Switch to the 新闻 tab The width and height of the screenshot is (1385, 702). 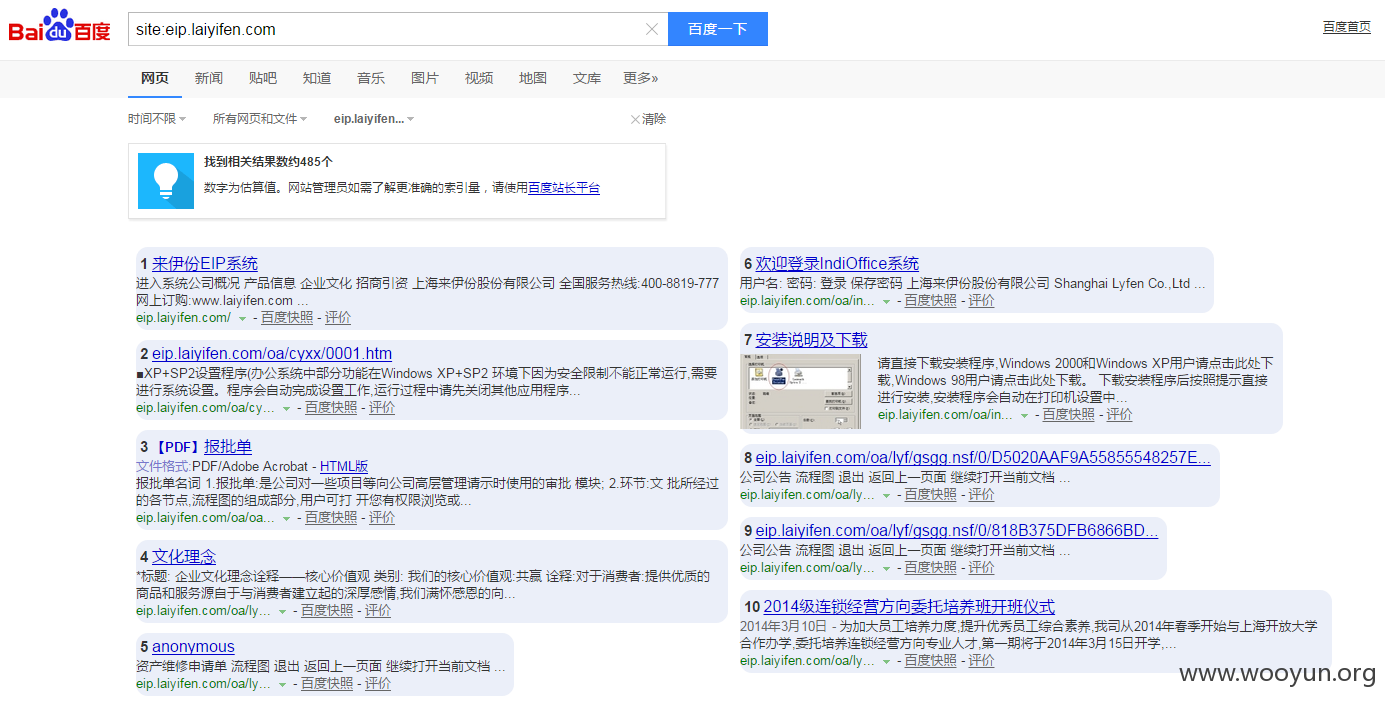pyautogui.click(x=209, y=78)
